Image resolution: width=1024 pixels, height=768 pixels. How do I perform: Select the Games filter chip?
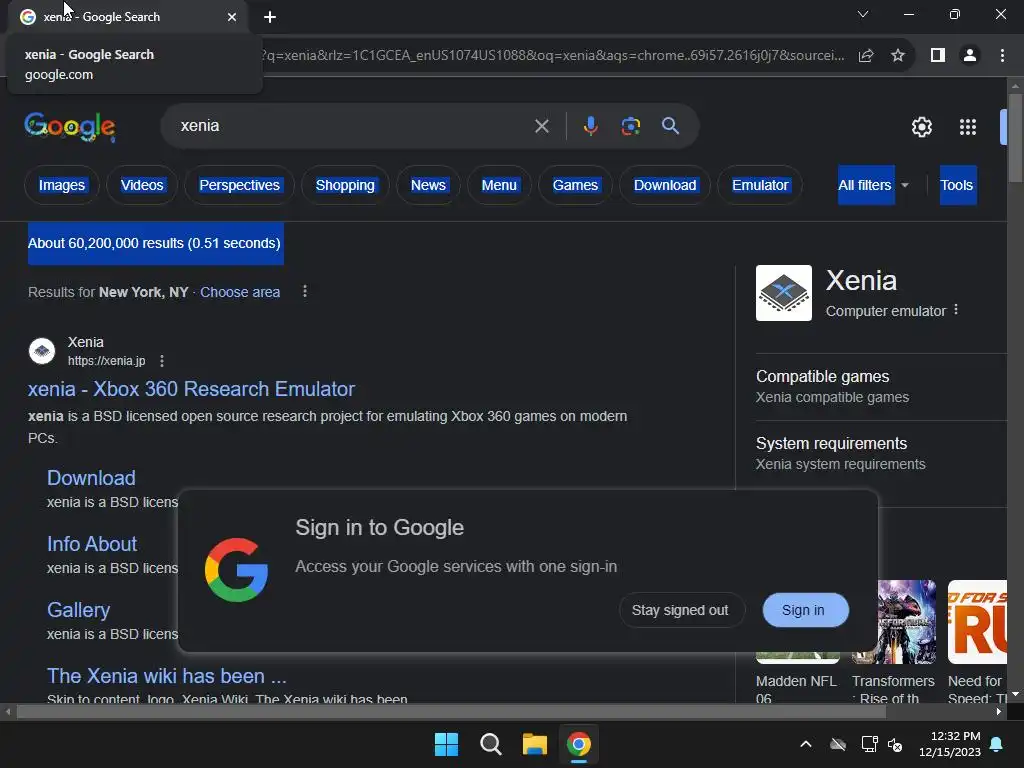575,185
